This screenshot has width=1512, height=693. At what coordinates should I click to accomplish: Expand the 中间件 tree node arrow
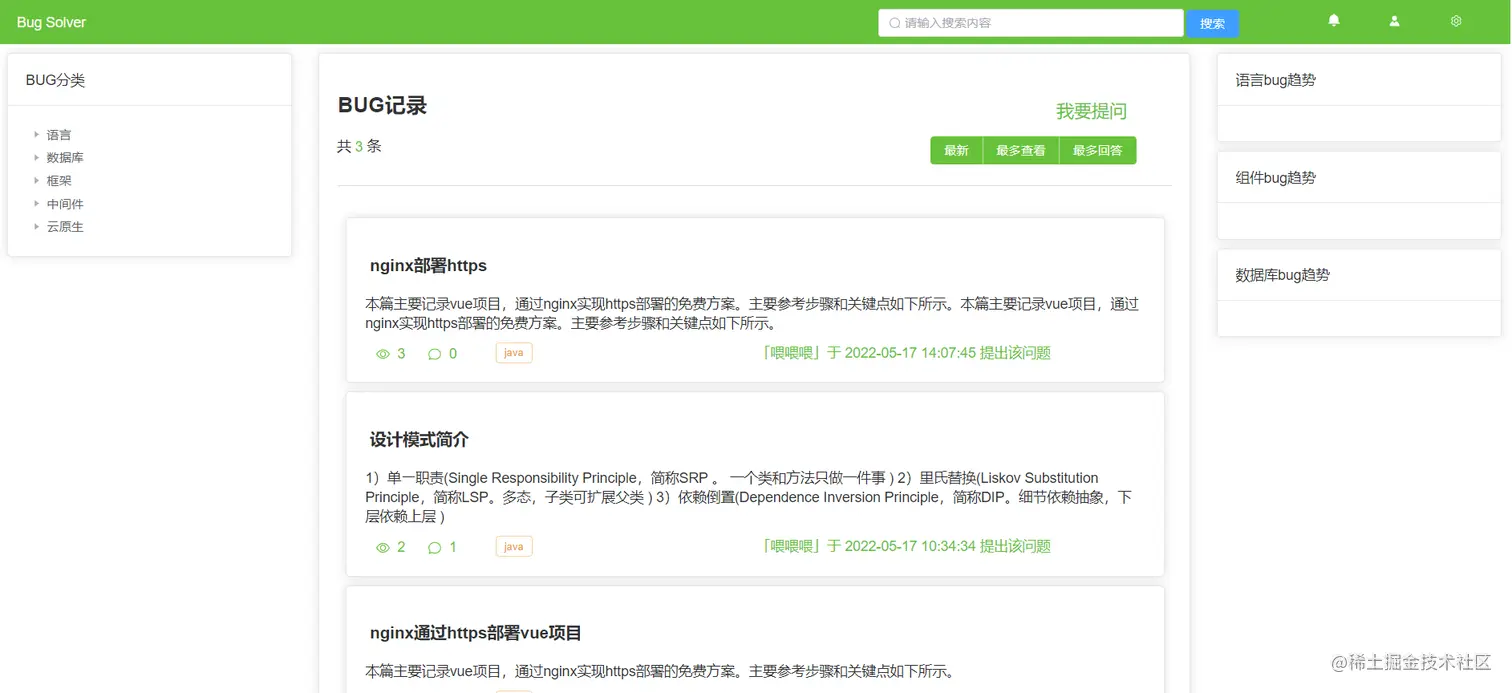(36, 203)
